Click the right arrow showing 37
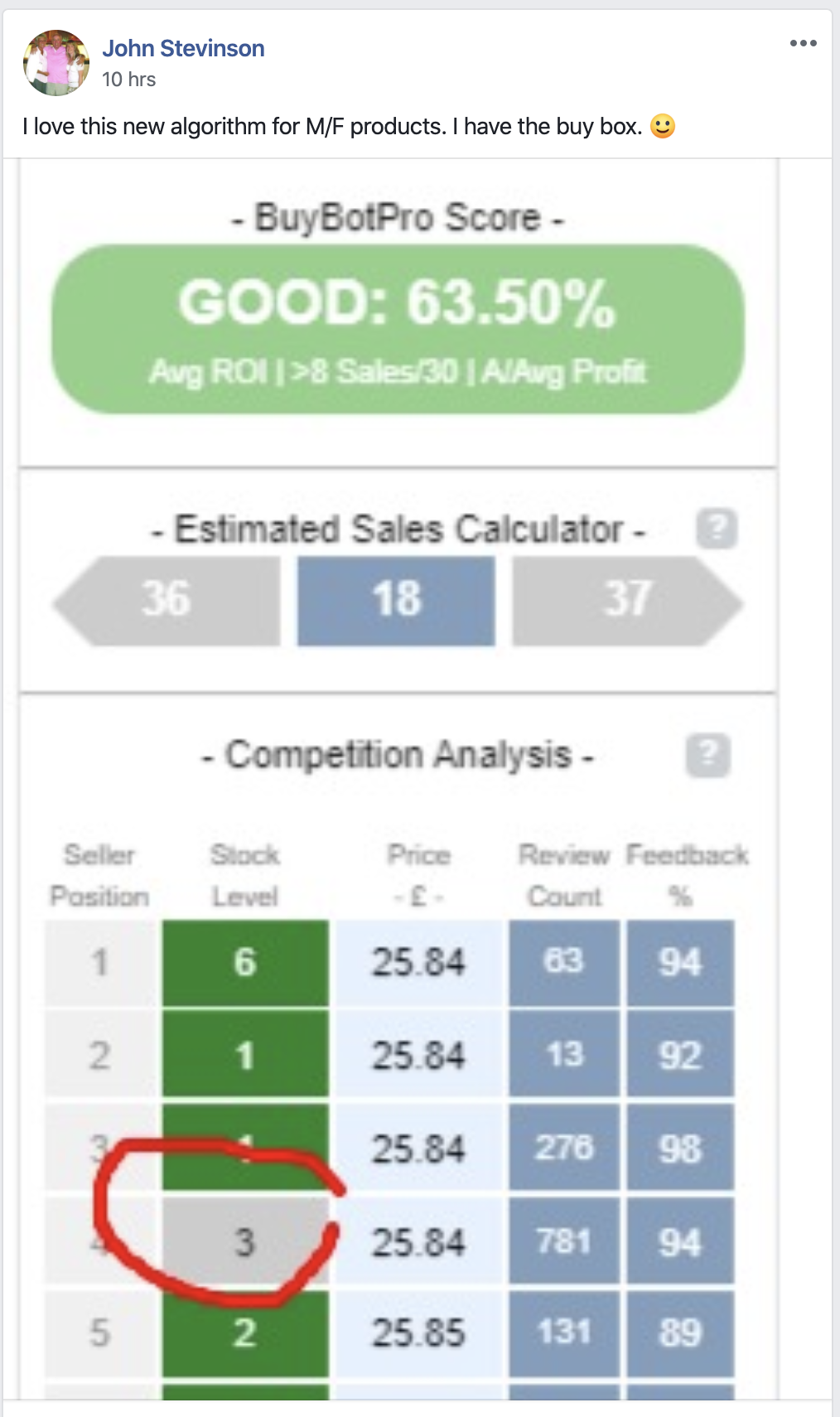Screen dimensions: 840x1417 (626, 600)
